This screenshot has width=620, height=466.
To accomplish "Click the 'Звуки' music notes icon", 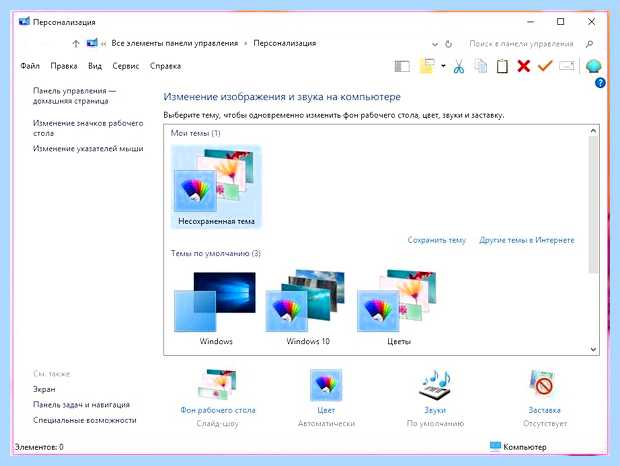I will 435,384.
